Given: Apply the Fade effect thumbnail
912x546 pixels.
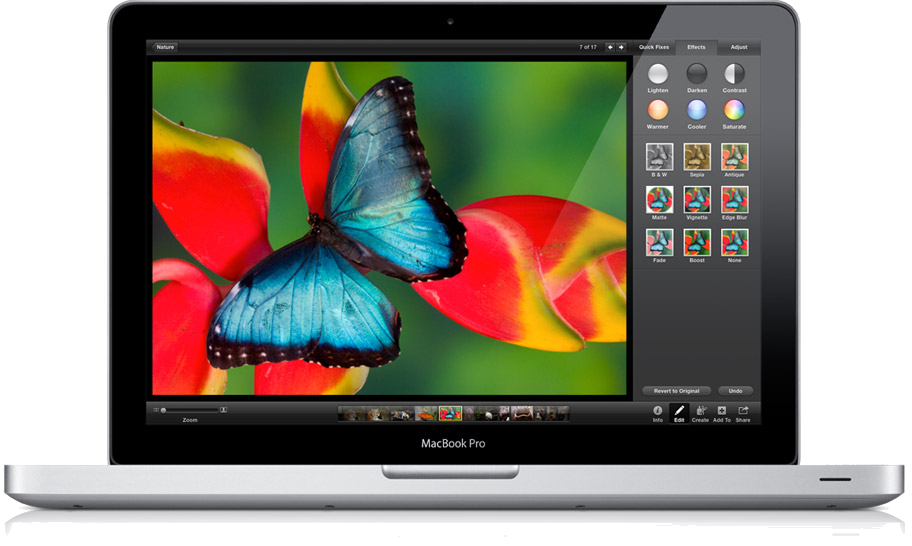Looking at the screenshot, I should (x=660, y=242).
